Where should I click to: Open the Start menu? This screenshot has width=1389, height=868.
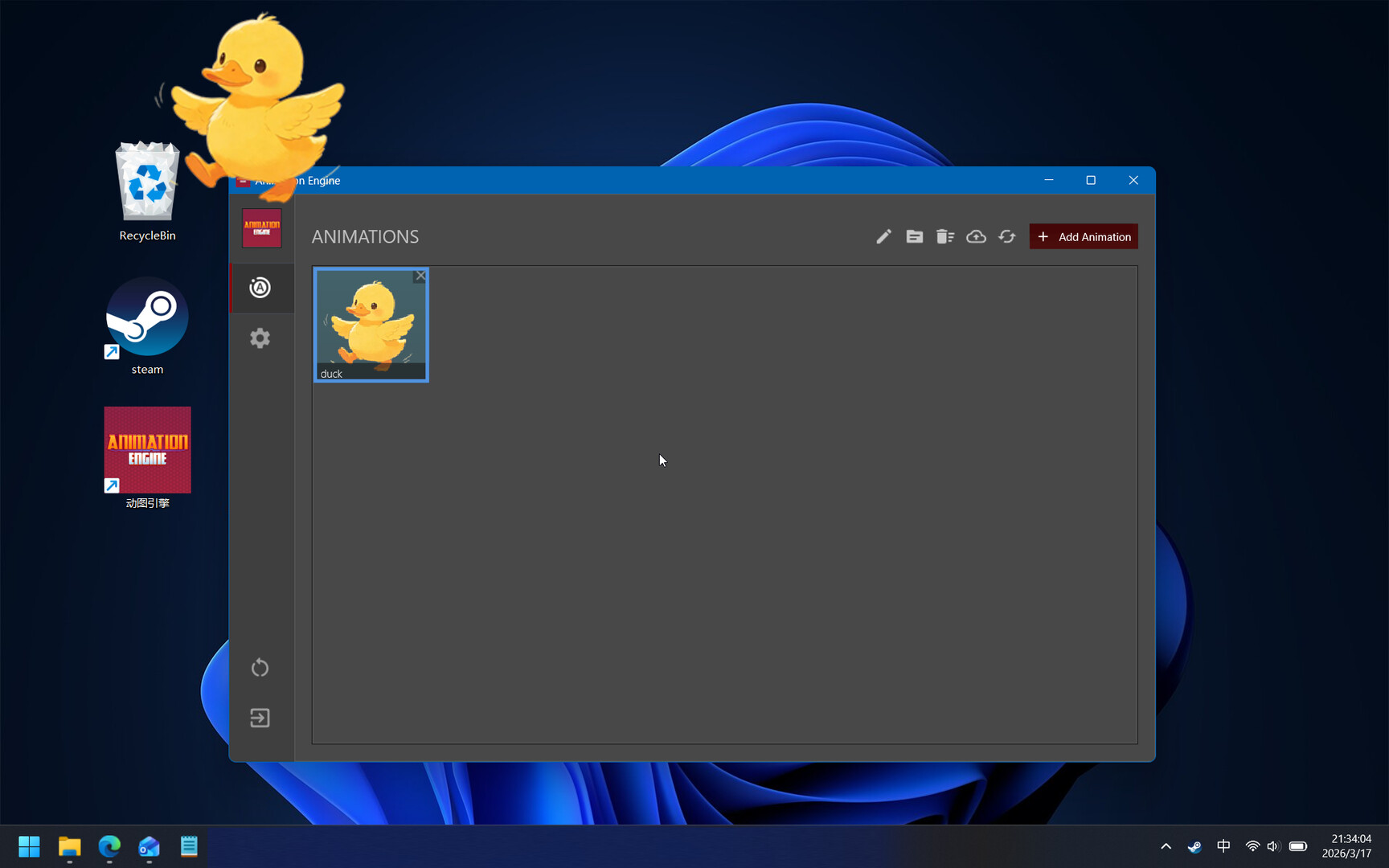coord(29,846)
